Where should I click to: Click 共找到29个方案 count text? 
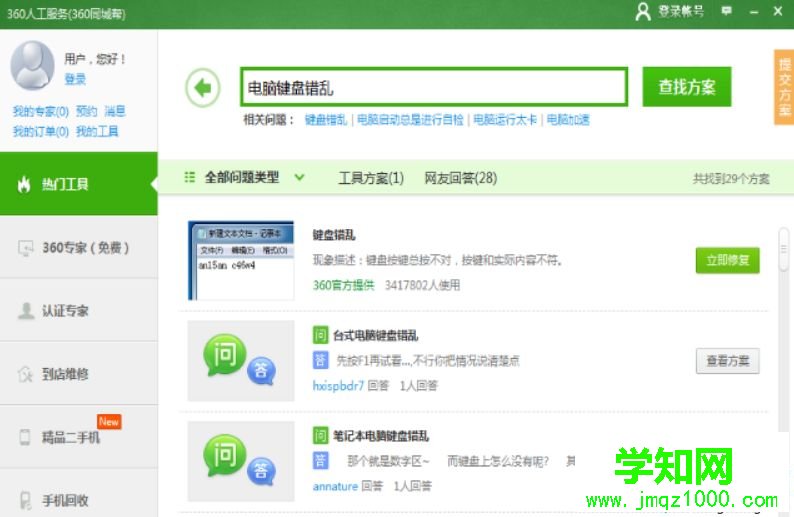point(731,178)
